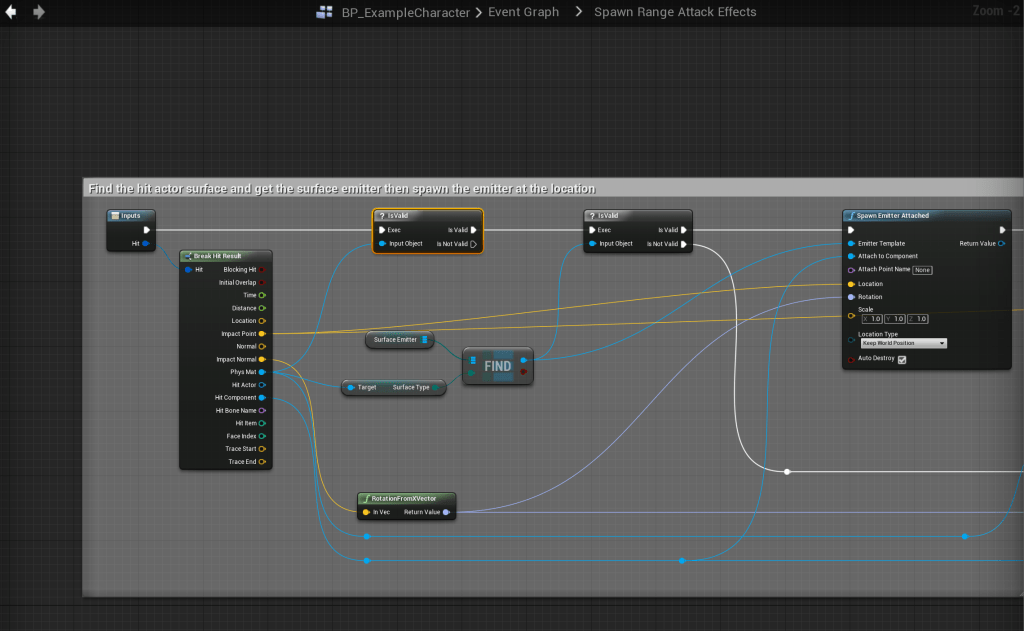Click Return Value pin on RotationFromXVector
The width and height of the screenshot is (1024, 631).
click(446, 512)
